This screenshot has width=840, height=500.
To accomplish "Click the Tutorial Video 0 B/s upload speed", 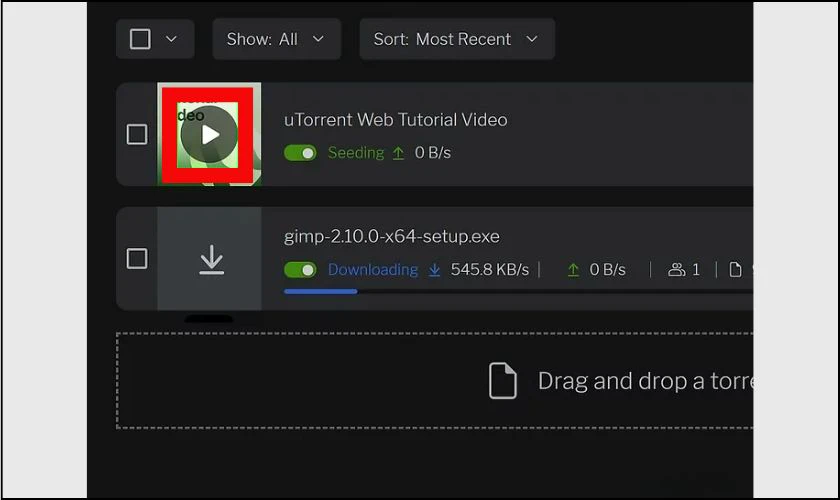I will point(433,153).
